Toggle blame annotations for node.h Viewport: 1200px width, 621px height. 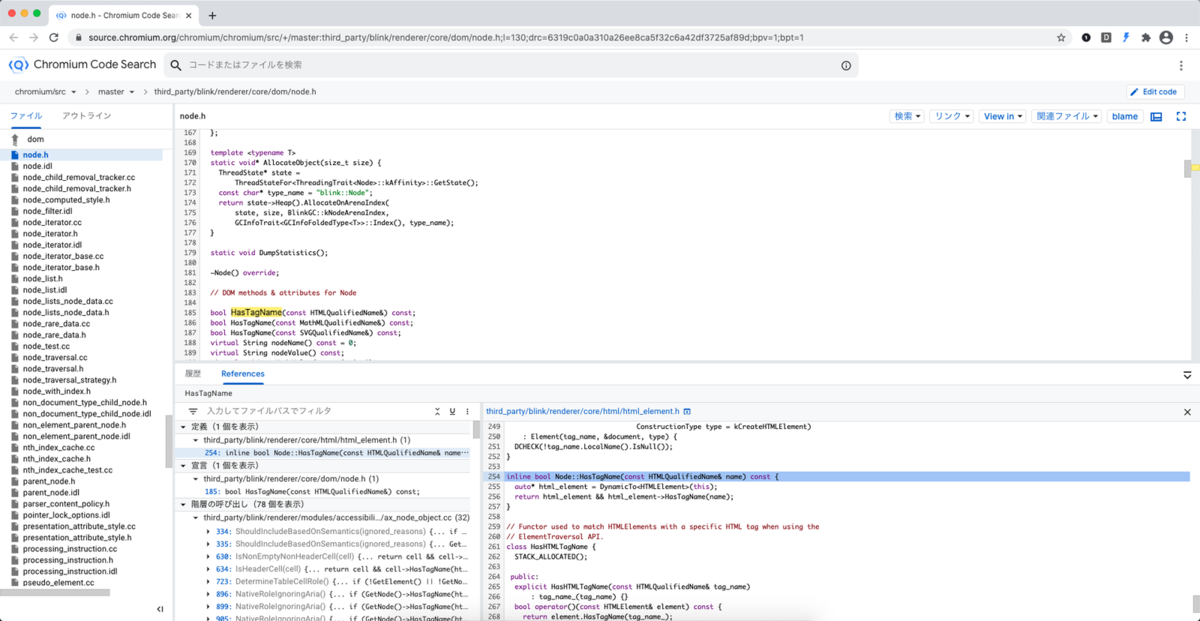pyautogui.click(x=1124, y=116)
